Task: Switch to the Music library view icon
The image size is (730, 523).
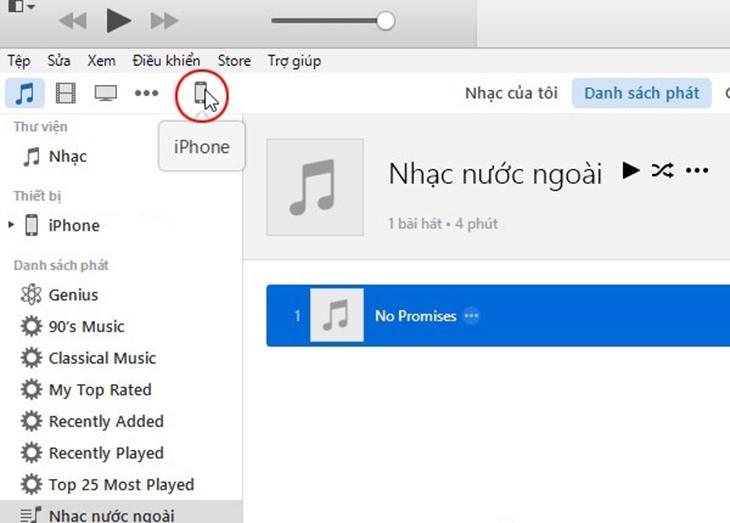Action: 25,94
